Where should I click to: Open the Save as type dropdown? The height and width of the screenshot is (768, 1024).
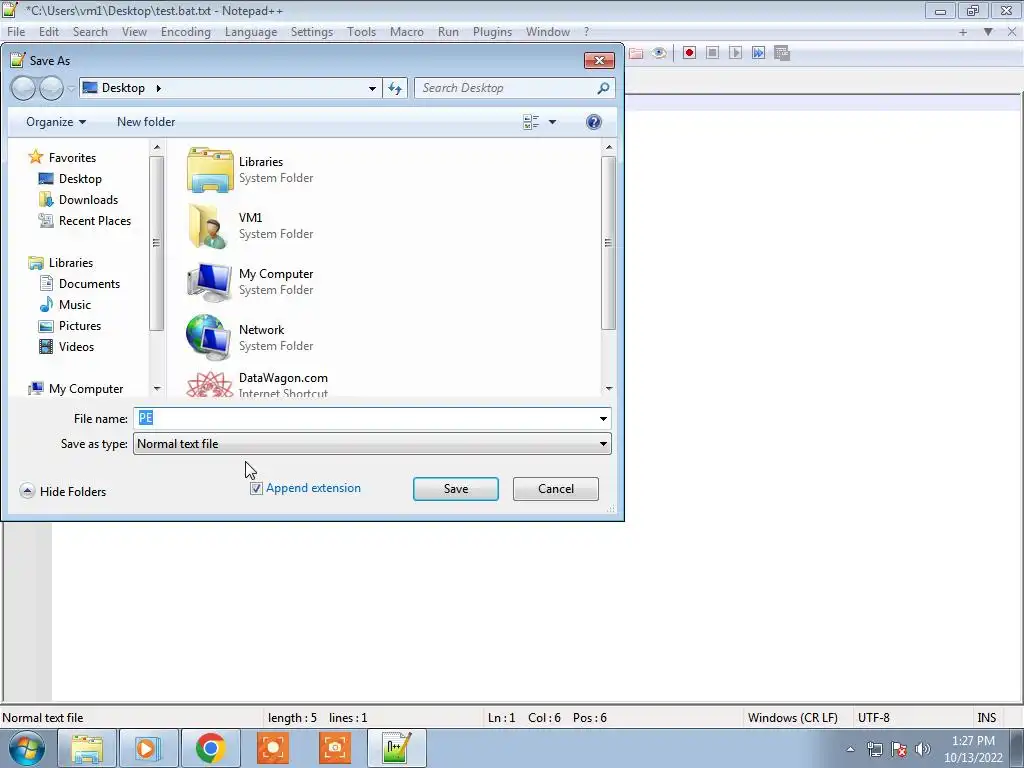click(x=372, y=444)
